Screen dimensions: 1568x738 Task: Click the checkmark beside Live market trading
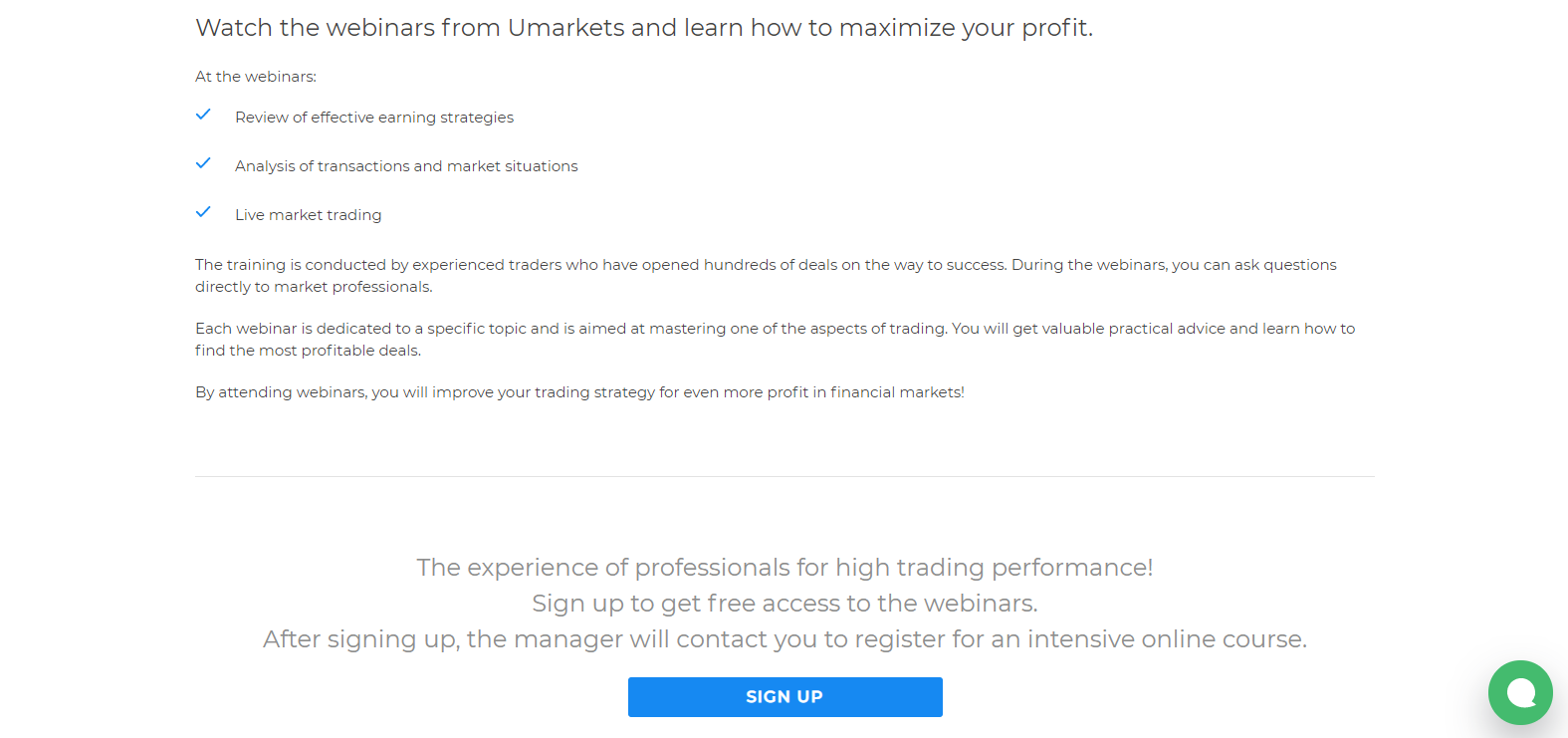tap(203, 211)
